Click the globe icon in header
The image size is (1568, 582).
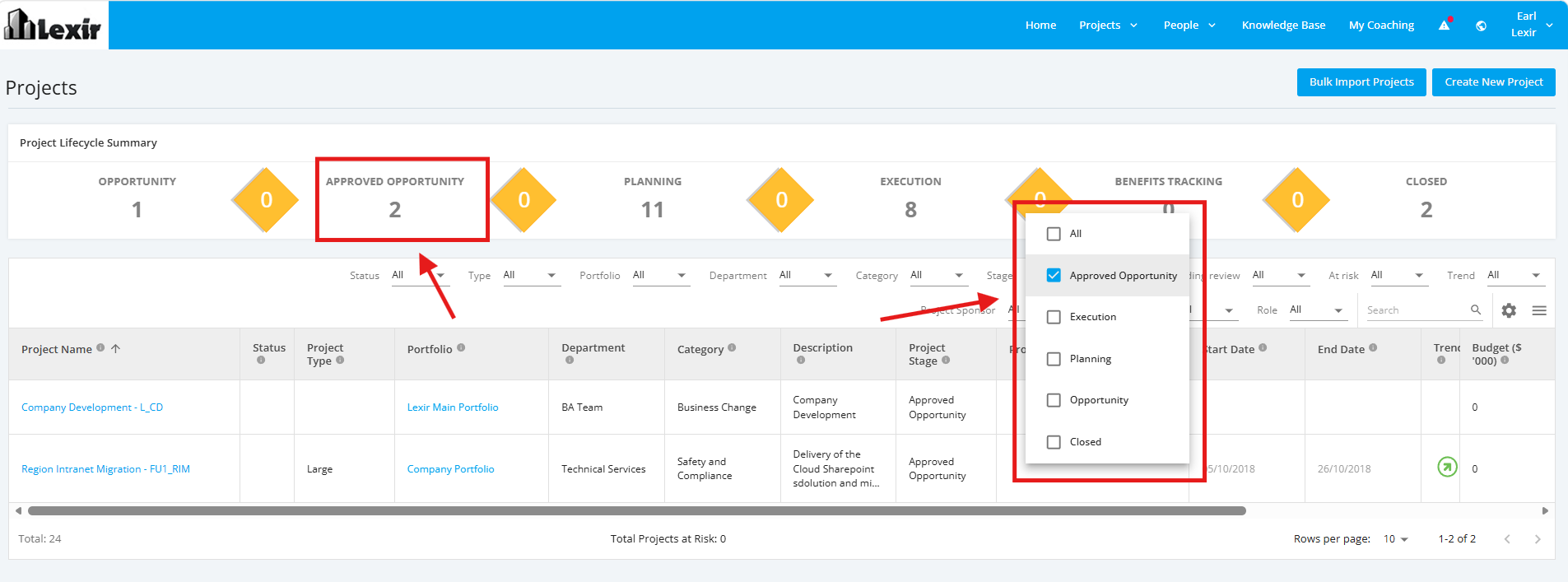pos(1481,26)
